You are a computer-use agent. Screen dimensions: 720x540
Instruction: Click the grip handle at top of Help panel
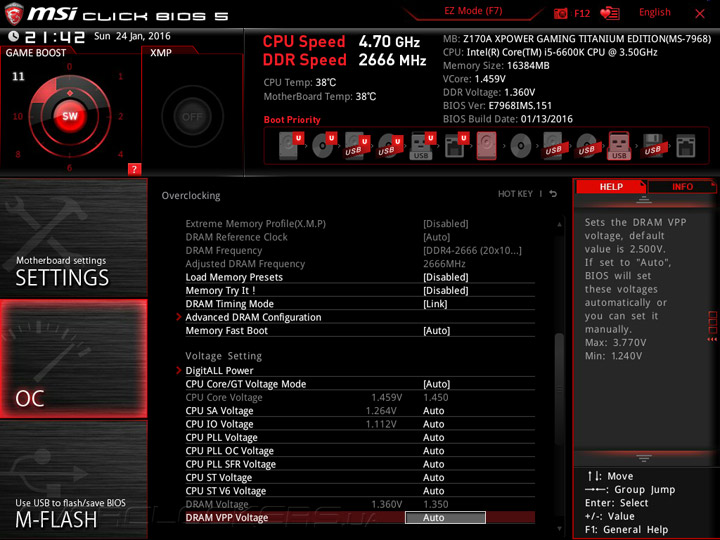(644, 200)
